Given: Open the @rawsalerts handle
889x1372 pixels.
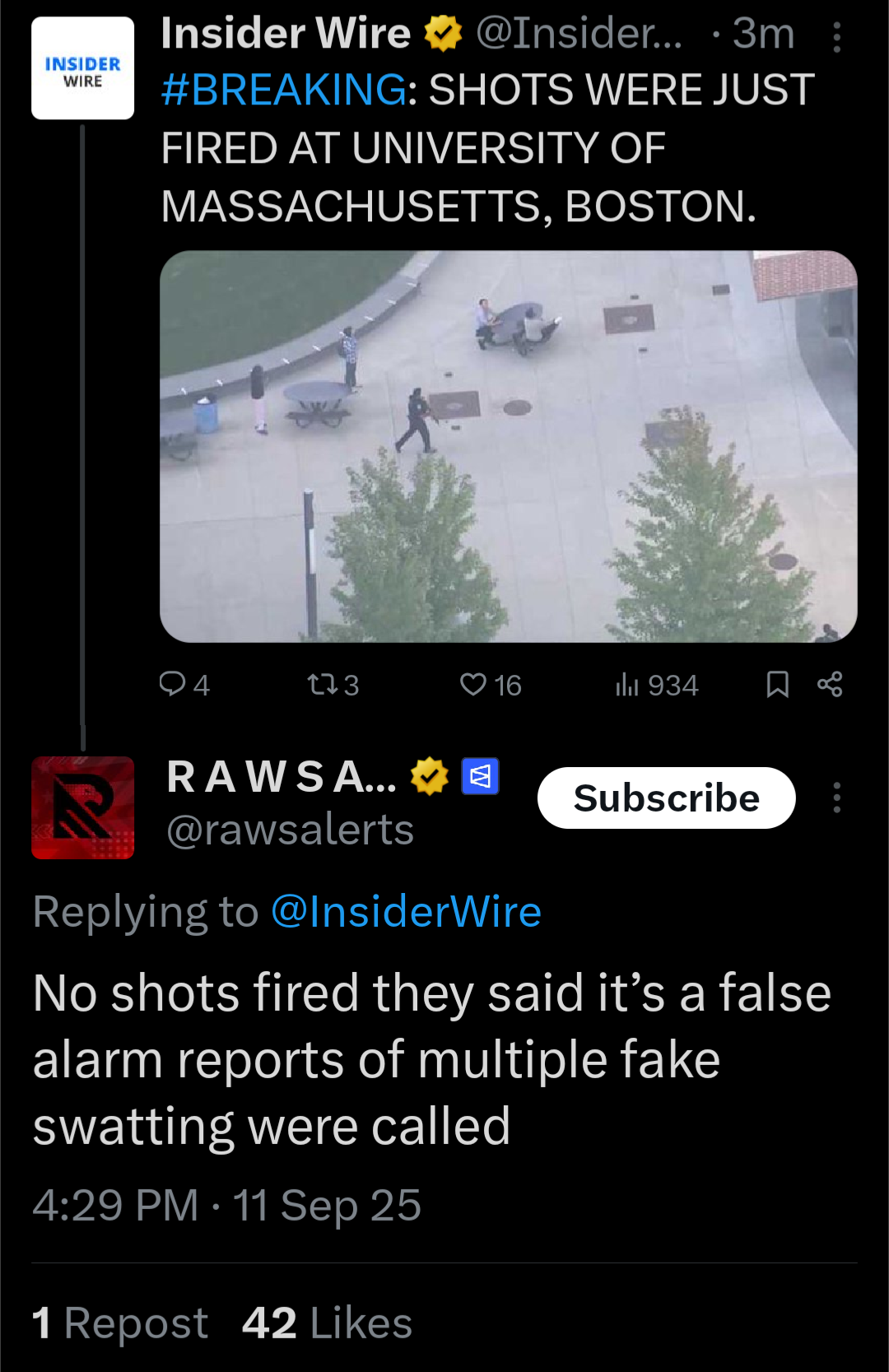Looking at the screenshot, I should (290, 830).
